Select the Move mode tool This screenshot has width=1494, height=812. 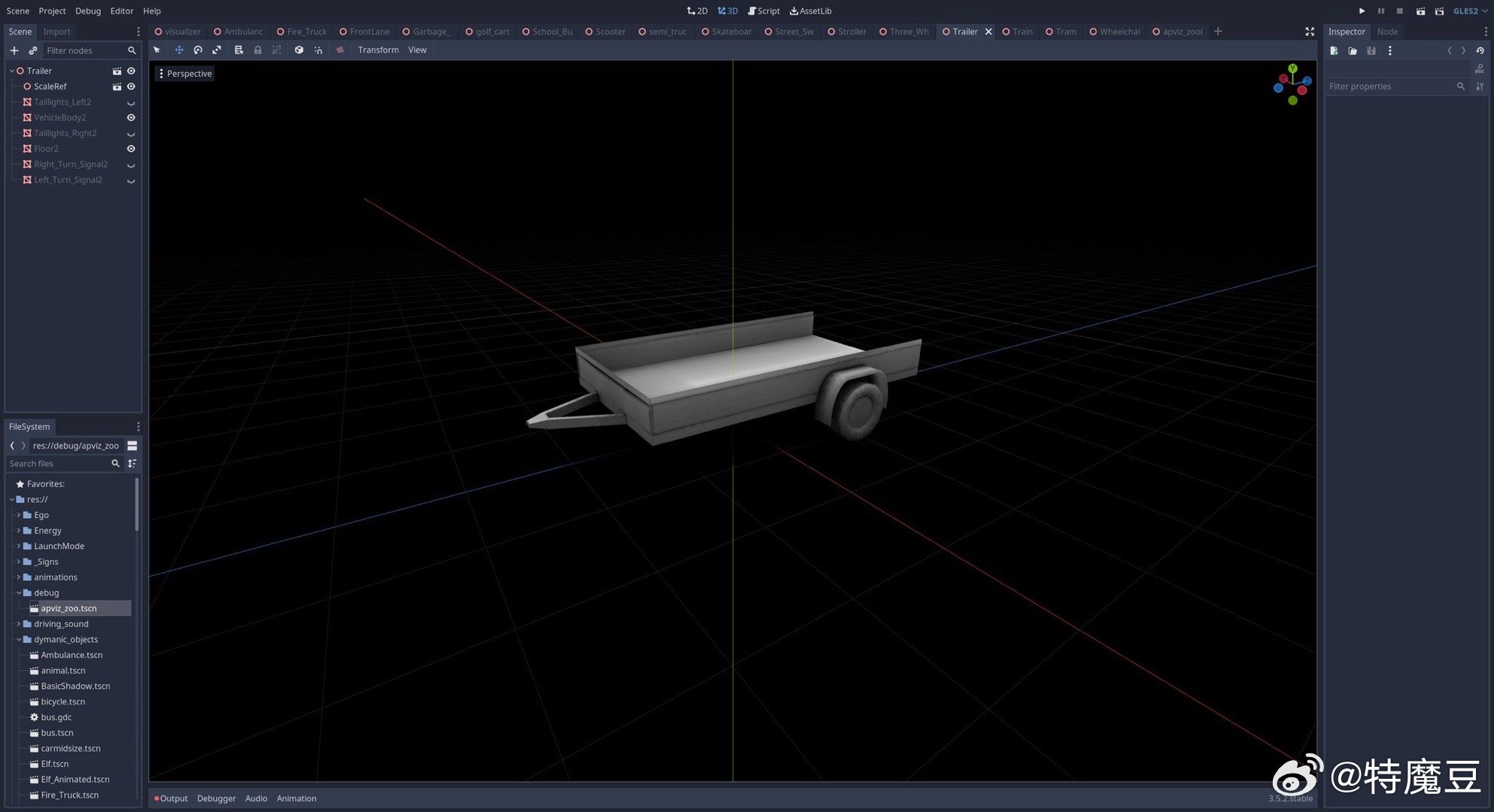[179, 50]
